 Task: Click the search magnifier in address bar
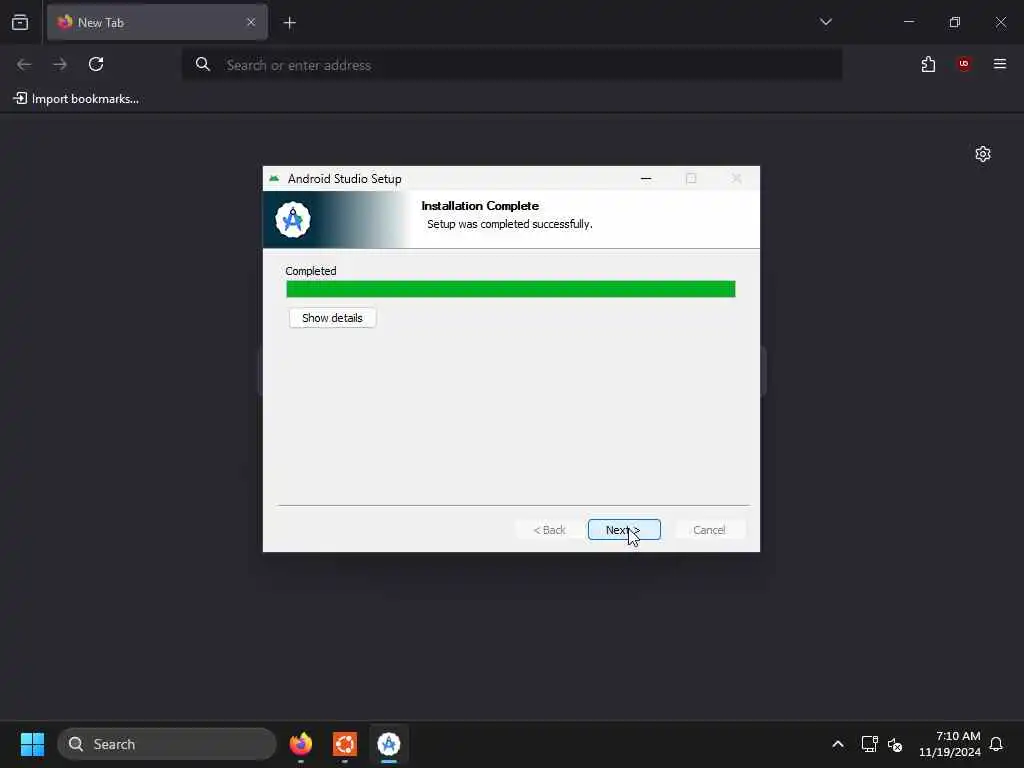[203, 64]
